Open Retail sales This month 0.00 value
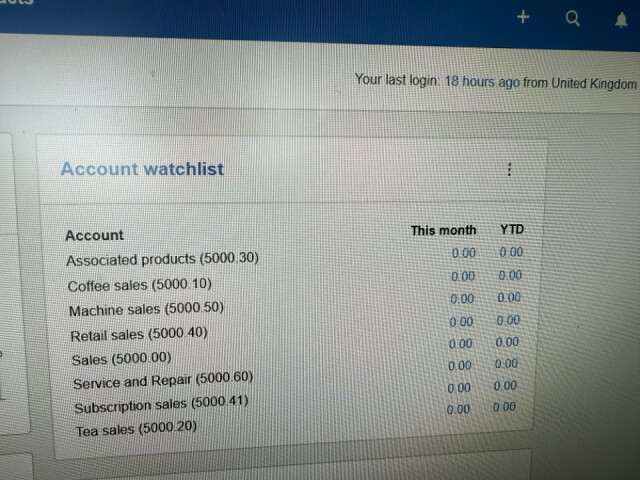This screenshot has height=480, width=640. [x=461, y=322]
